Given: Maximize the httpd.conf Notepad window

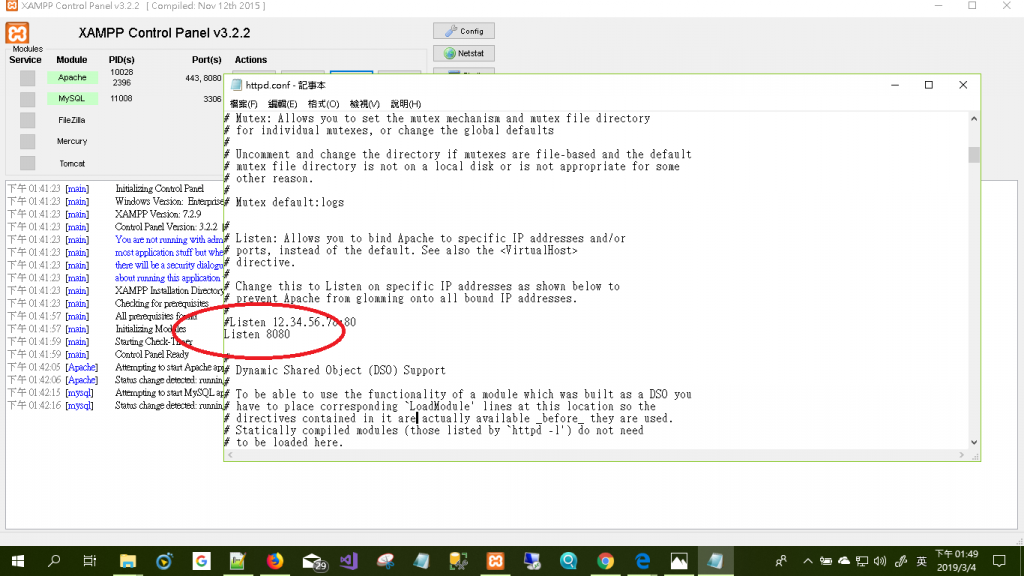Looking at the screenshot, I should (929, 85).
